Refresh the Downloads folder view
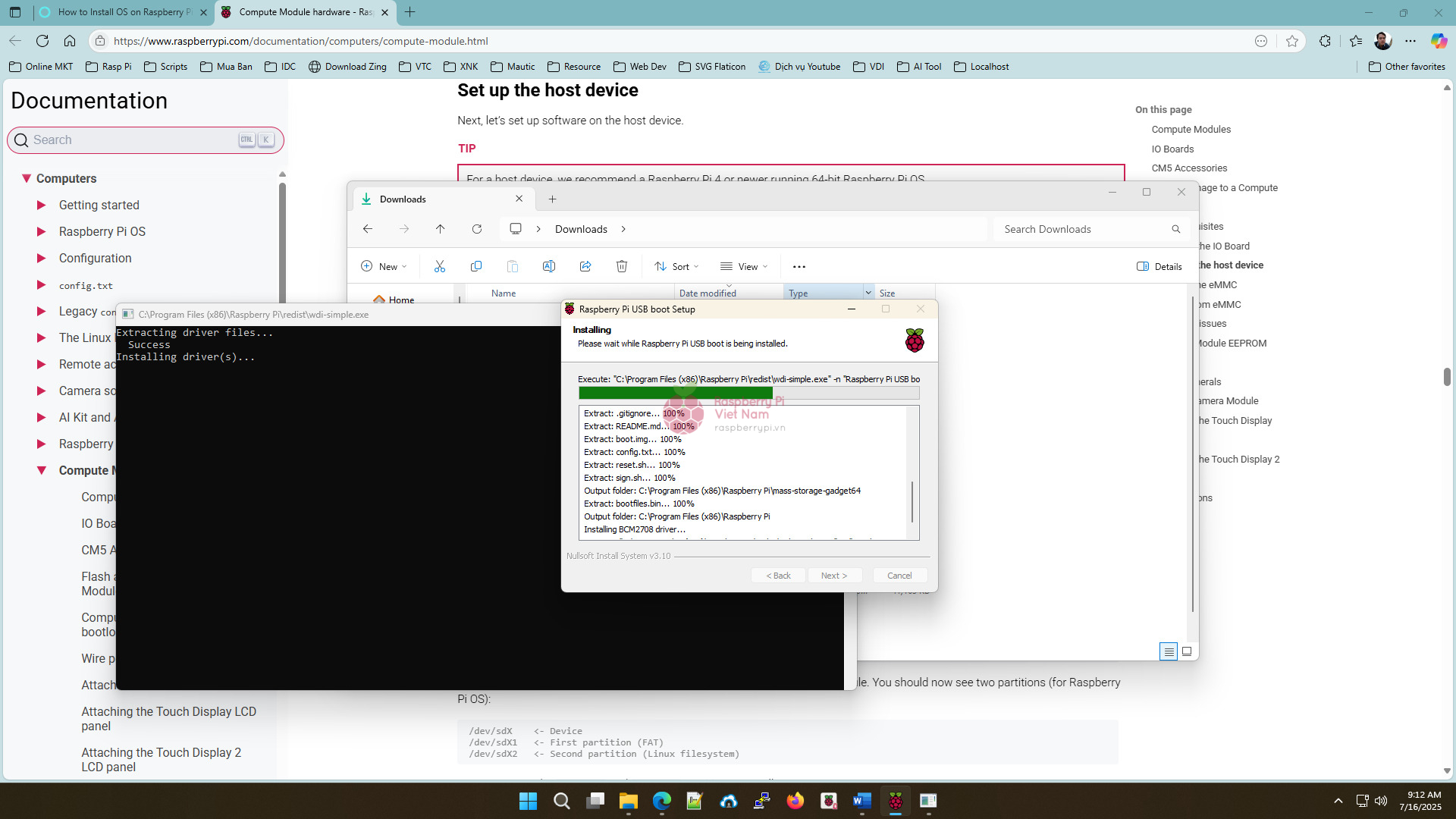1456x819 pixels. [477, 229]
